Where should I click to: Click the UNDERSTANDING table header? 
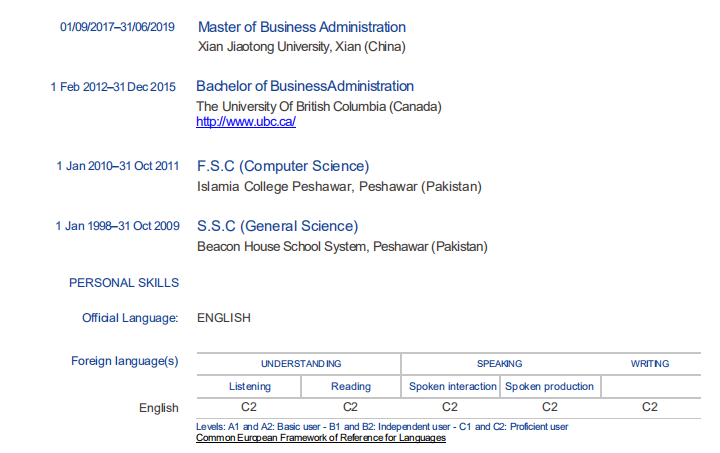301,364
